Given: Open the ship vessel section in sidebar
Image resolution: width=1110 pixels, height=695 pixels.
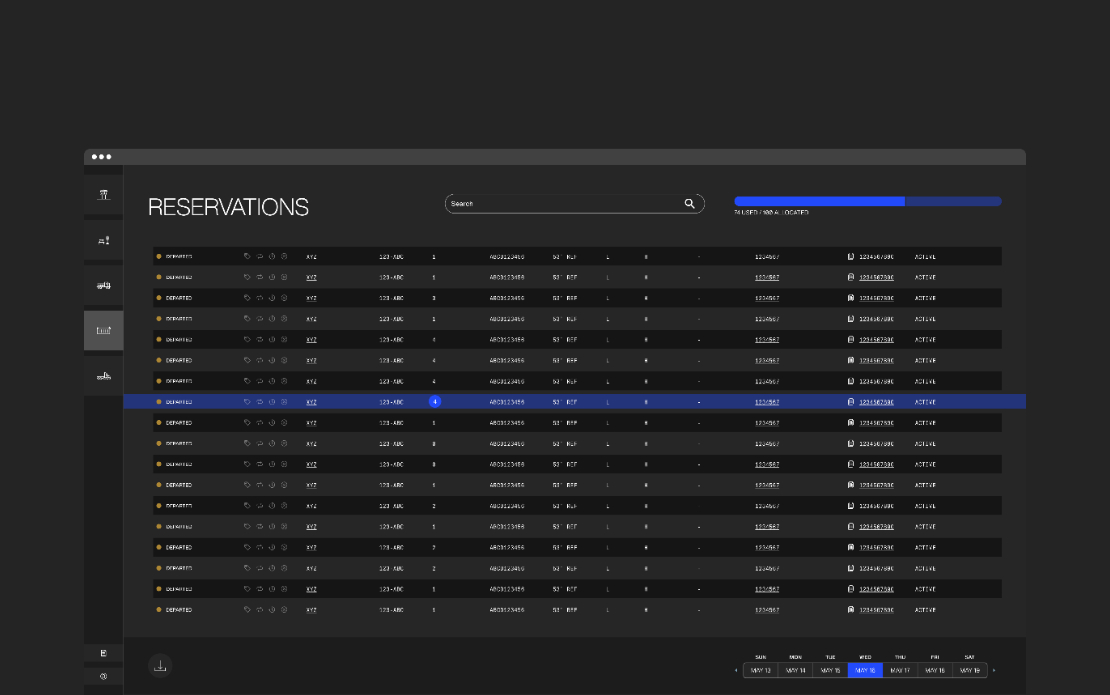Looking at the screenshot, I should 103,376.
